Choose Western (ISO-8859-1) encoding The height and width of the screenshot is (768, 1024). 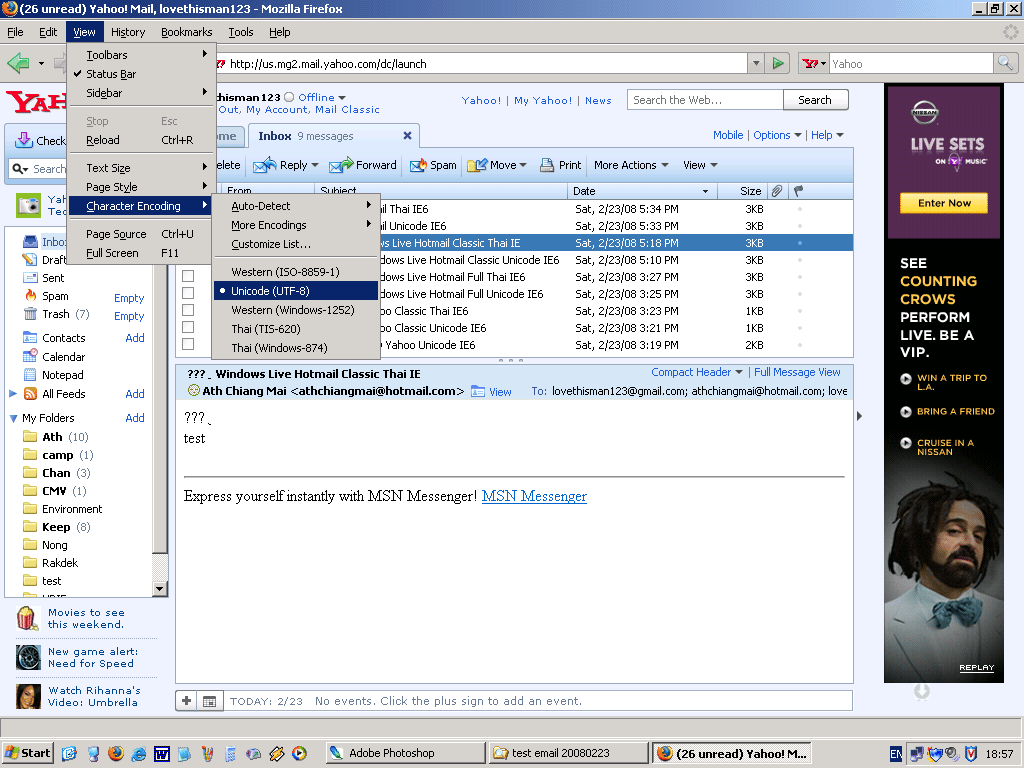[x=296, y=272]
